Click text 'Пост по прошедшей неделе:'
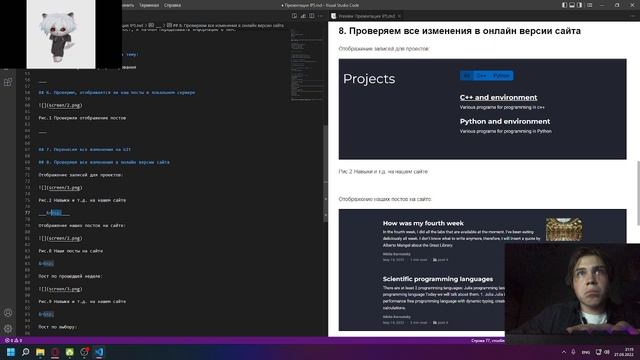Screen dimensions: 640x360 pyautogui.click(x=70, y=276)
